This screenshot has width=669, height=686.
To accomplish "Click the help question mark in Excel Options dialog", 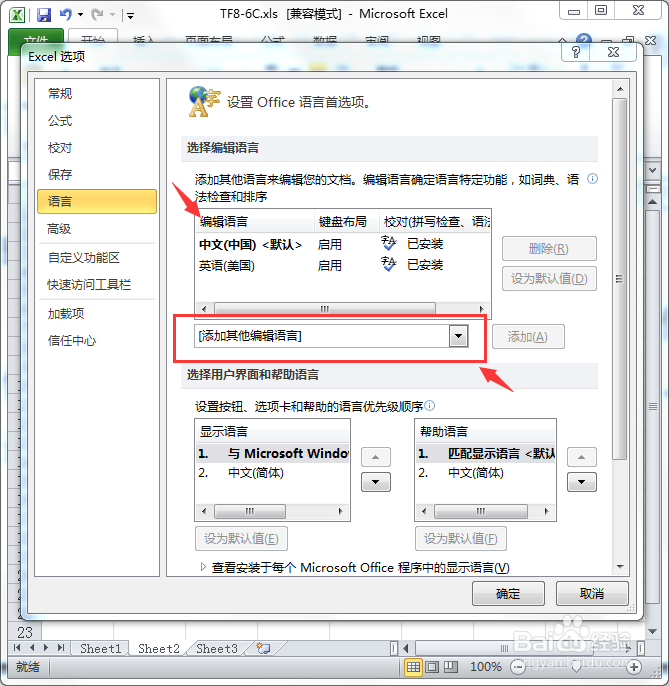I will click(x=576, y=52).
